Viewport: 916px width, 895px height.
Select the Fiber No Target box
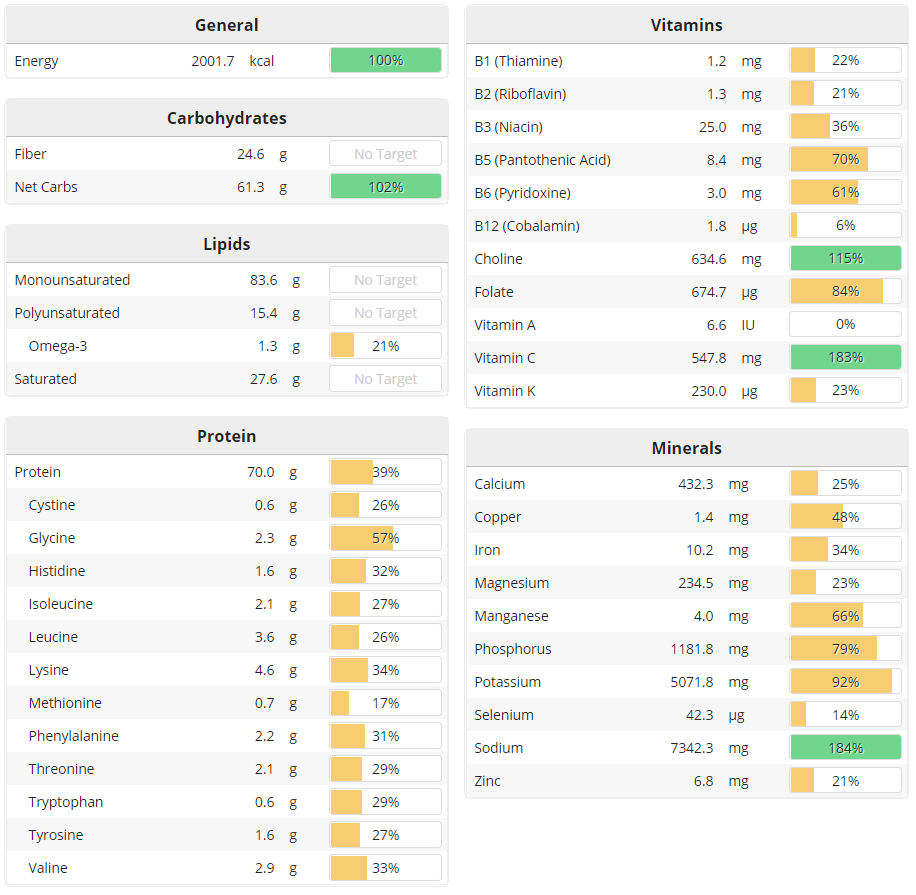pos(386,154)
